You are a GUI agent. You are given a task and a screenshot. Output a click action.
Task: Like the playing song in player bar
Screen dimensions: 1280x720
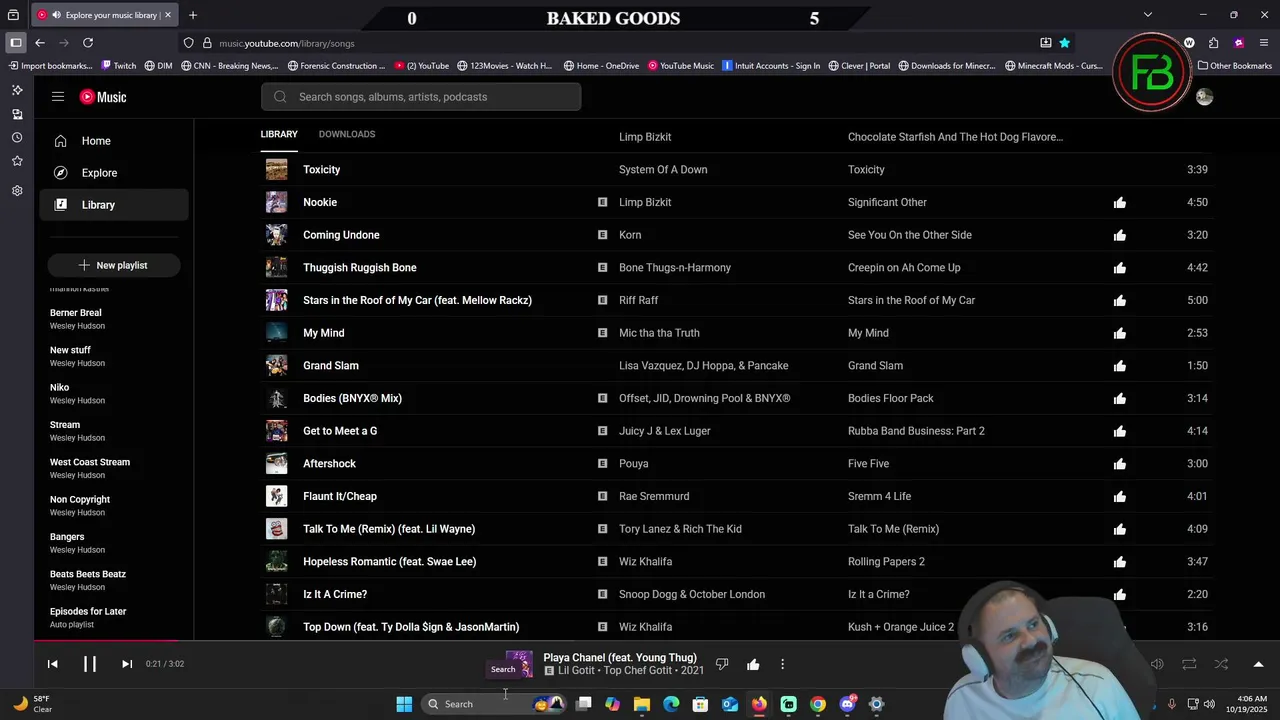coord(753,664)
